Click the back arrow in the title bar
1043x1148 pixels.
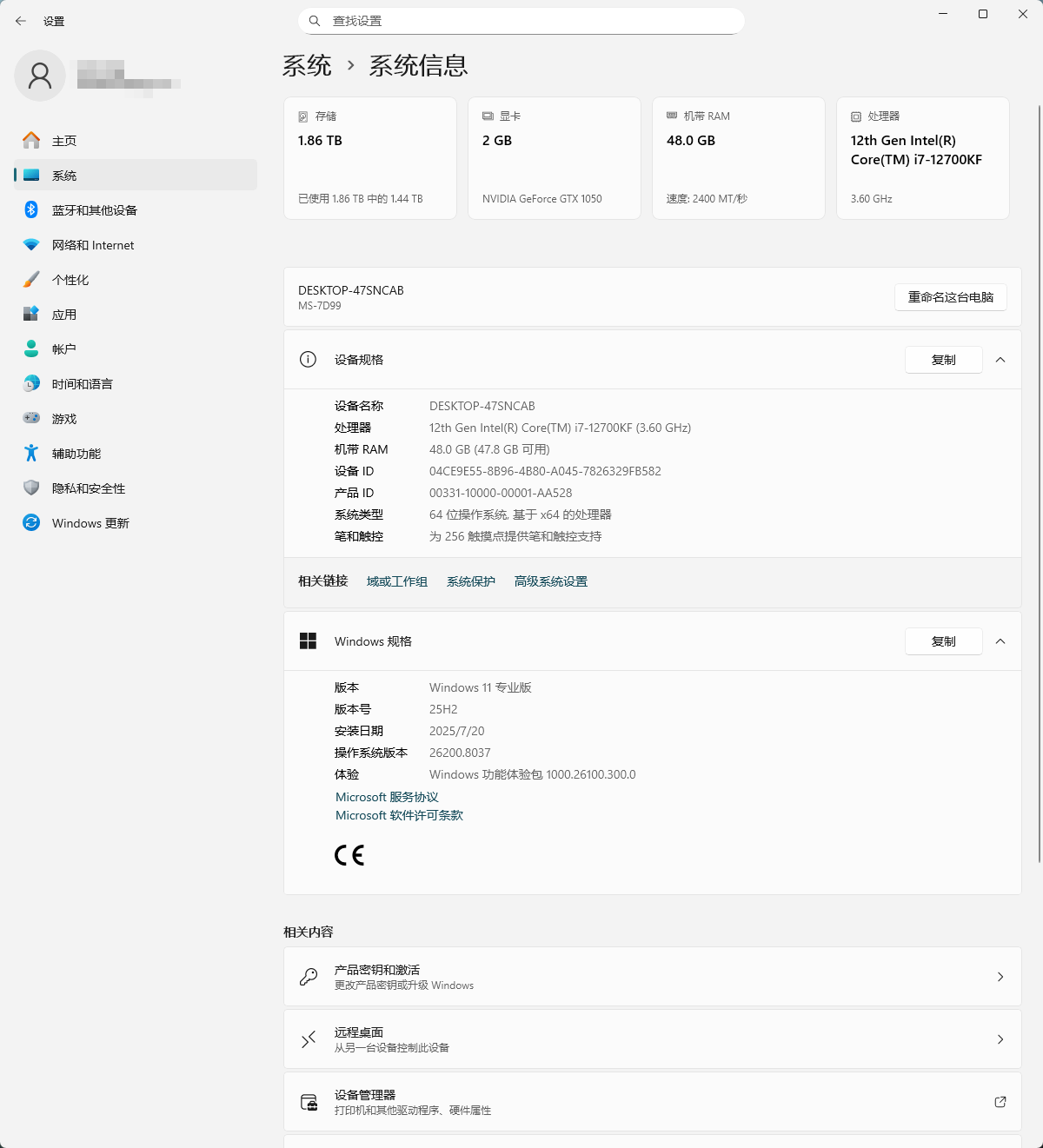click(x=21, y=21)
